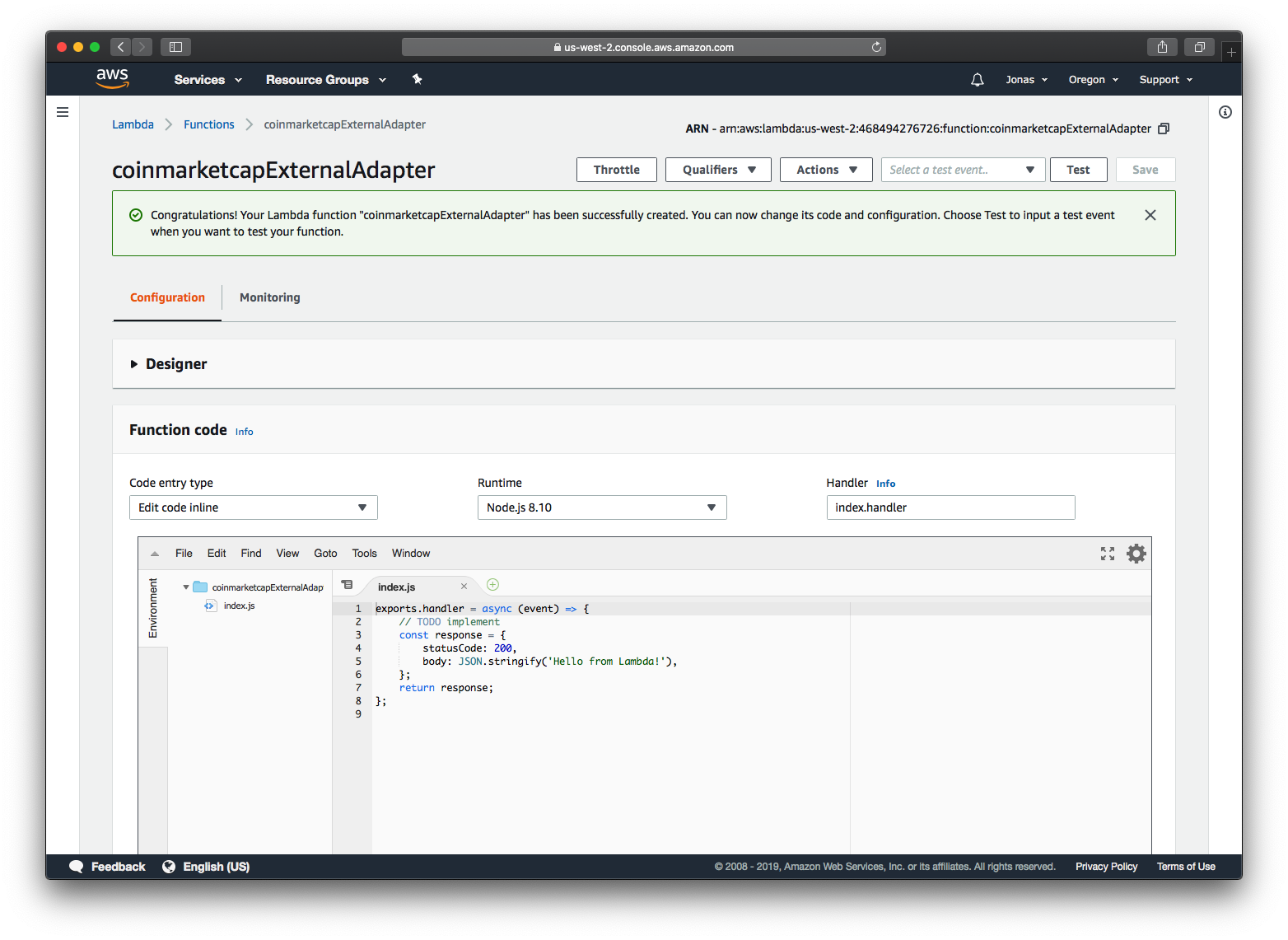Toggle fullscreen for the code editor
The image size is (1288, 940).
[x=1108, y=554]
